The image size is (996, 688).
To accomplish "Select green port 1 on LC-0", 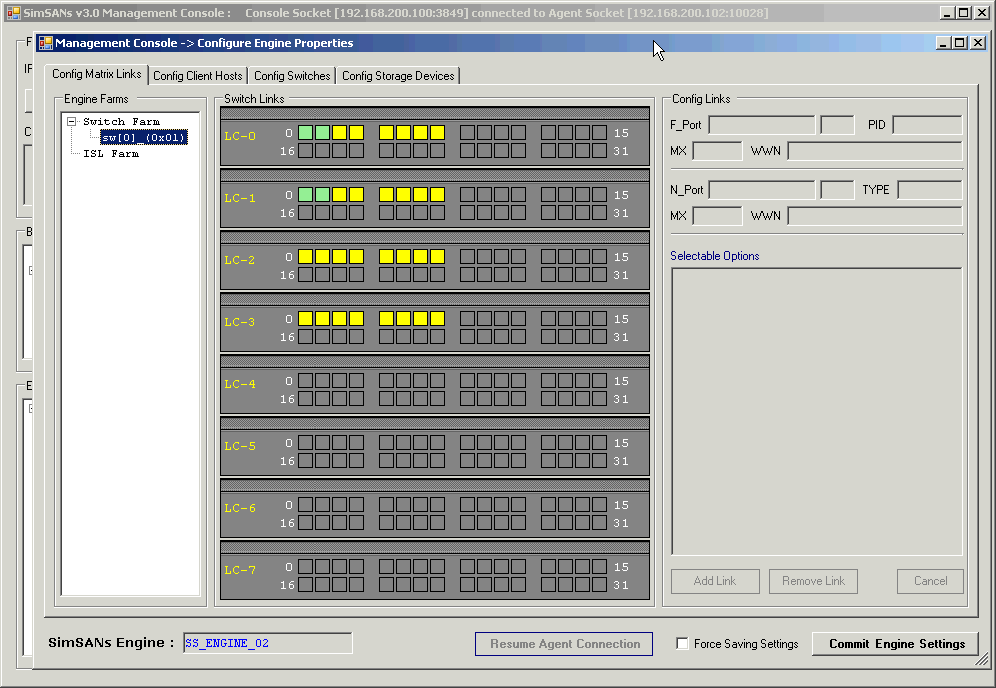I will click(323, 133).
